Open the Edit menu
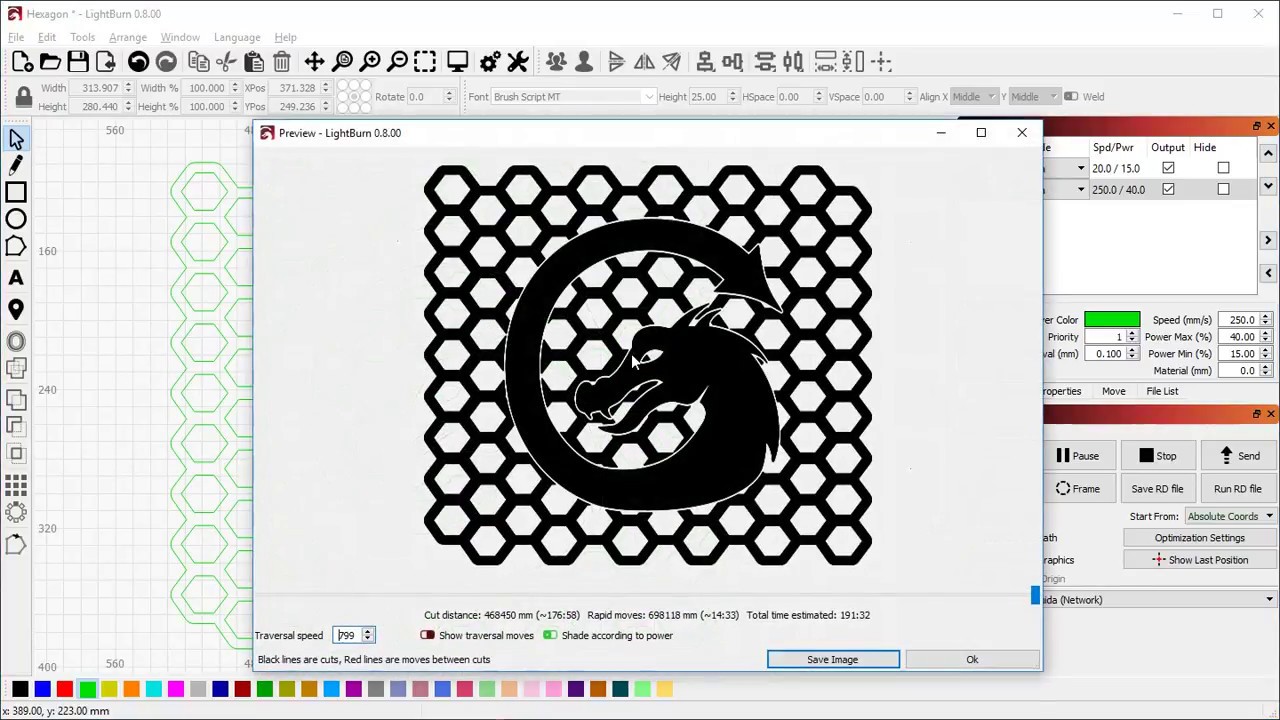The width and height of the screenshot is (1280, 720). pyautogui.click(x=47, y=37)
